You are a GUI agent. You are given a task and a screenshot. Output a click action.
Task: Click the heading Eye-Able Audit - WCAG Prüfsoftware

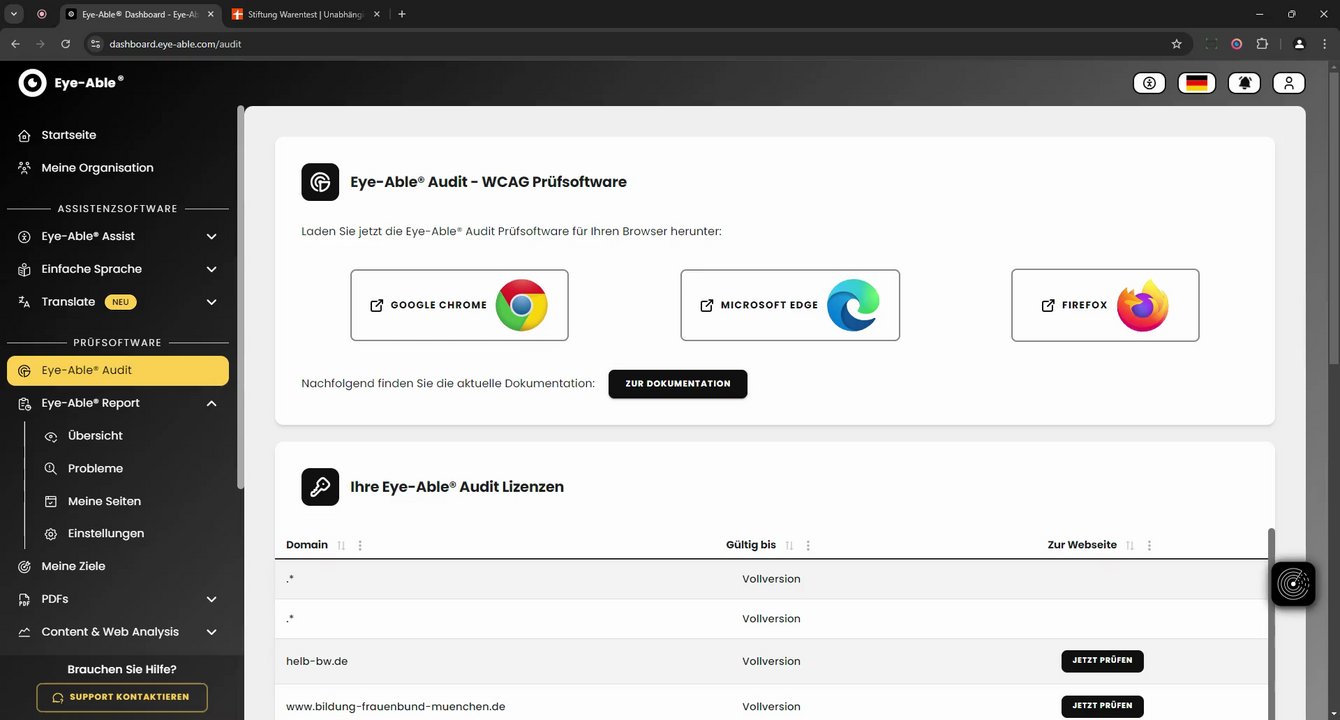click(488, 182)
